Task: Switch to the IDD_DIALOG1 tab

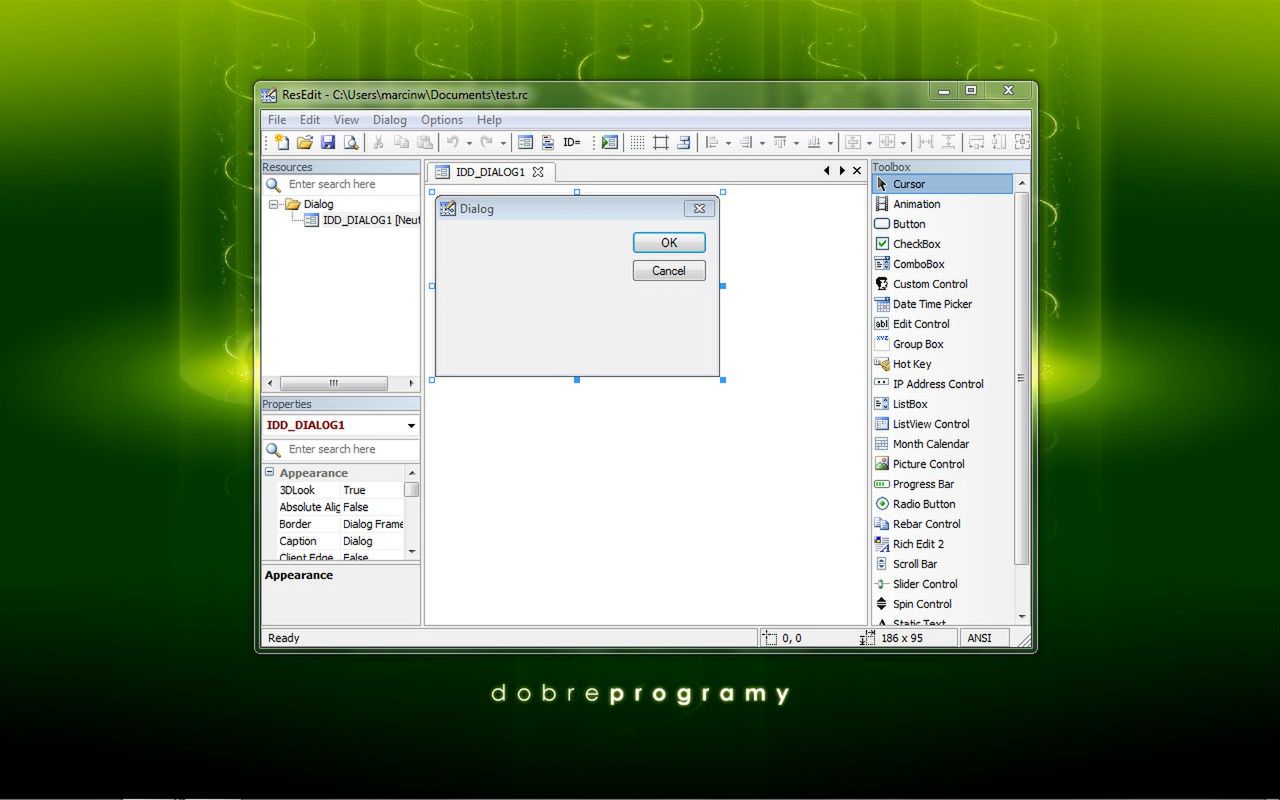Action: tap(489, 171)
